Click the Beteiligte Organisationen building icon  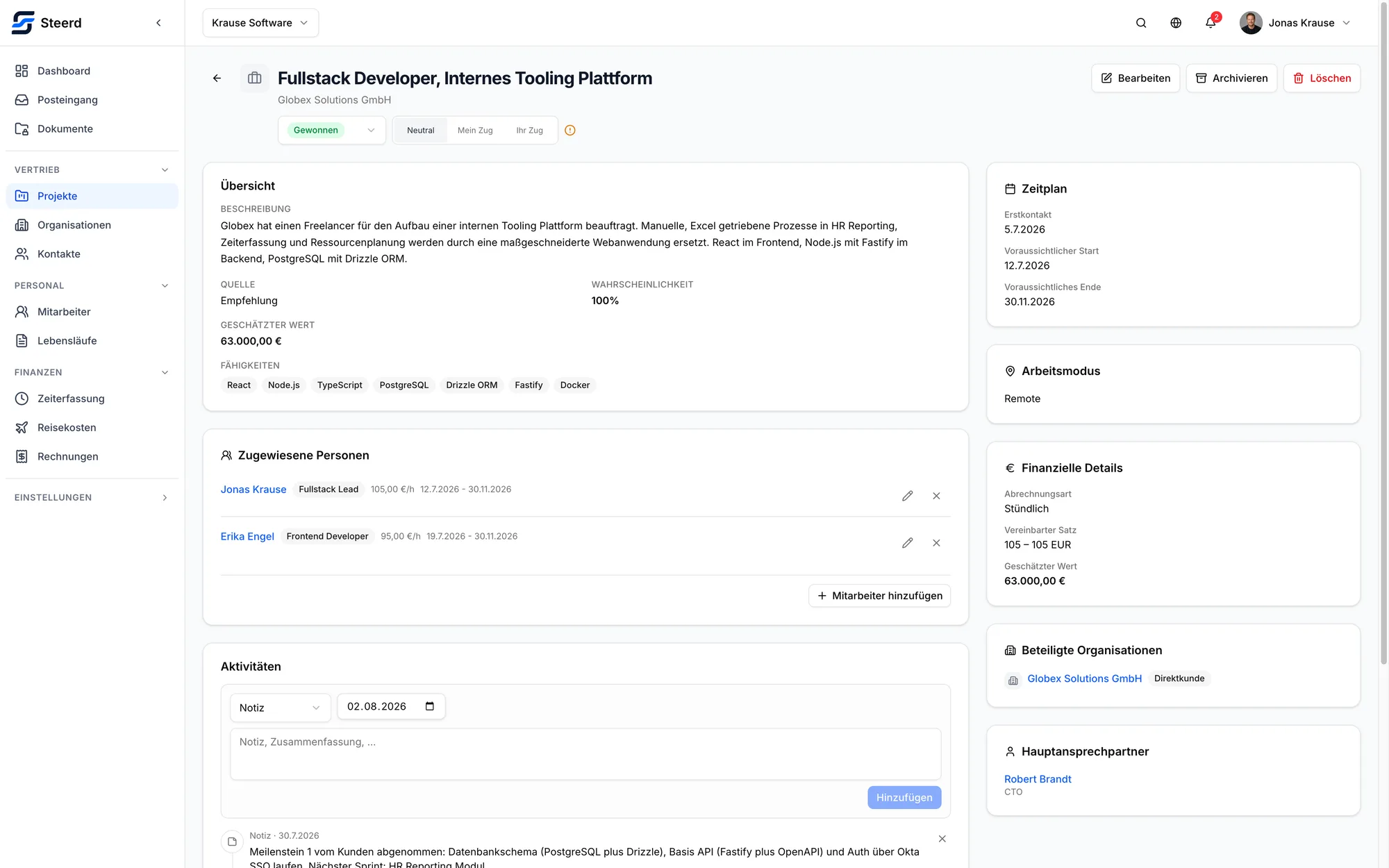pos(1010,651)
